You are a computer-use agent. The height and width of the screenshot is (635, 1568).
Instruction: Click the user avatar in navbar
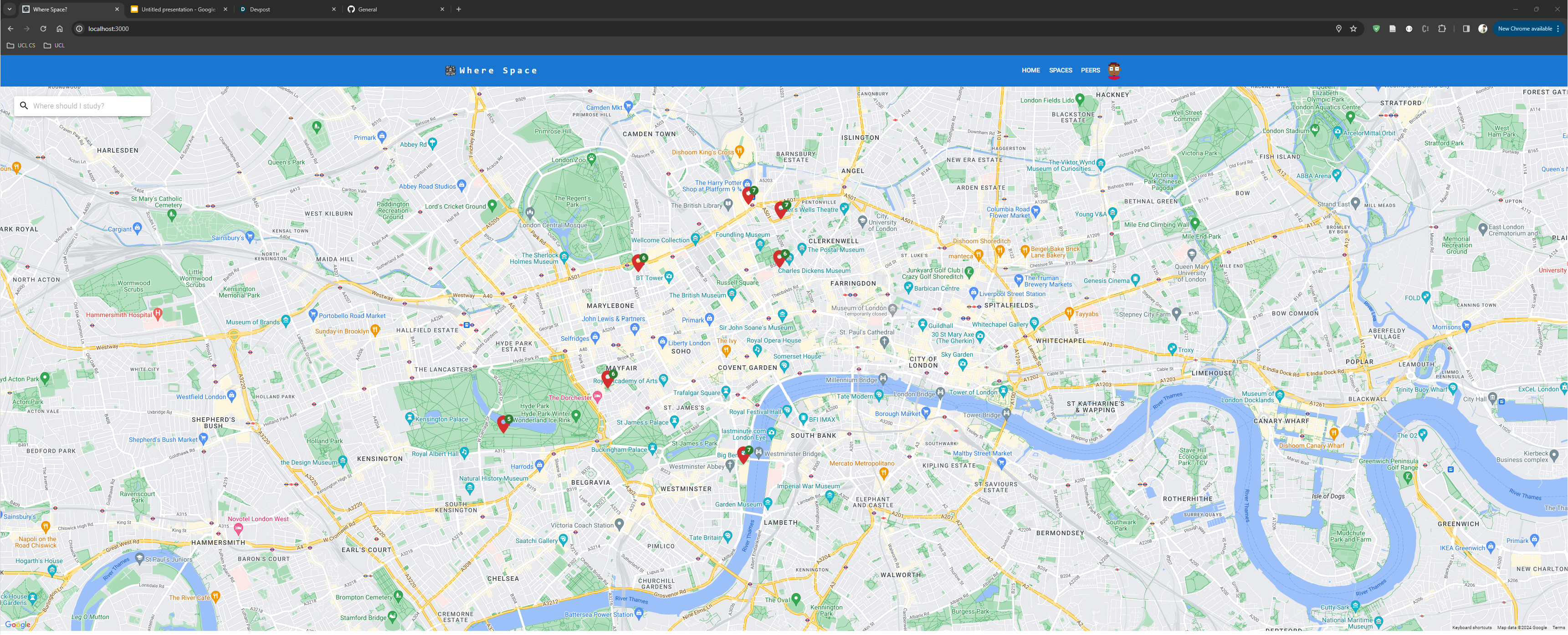point(1114,71)
